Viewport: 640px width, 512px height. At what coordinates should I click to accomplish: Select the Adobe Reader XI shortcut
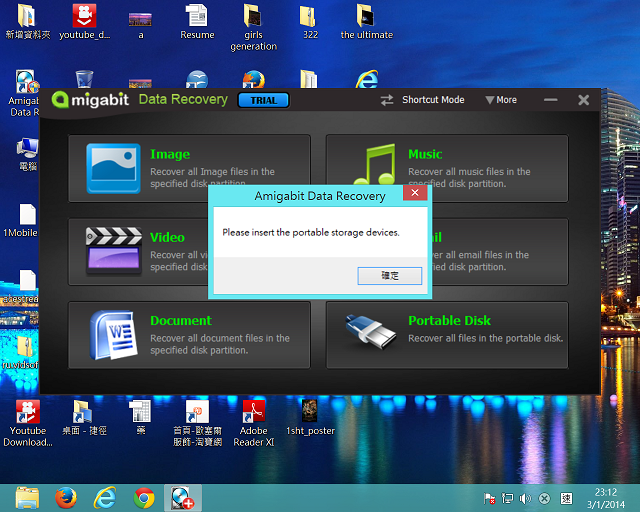point(253,423)
